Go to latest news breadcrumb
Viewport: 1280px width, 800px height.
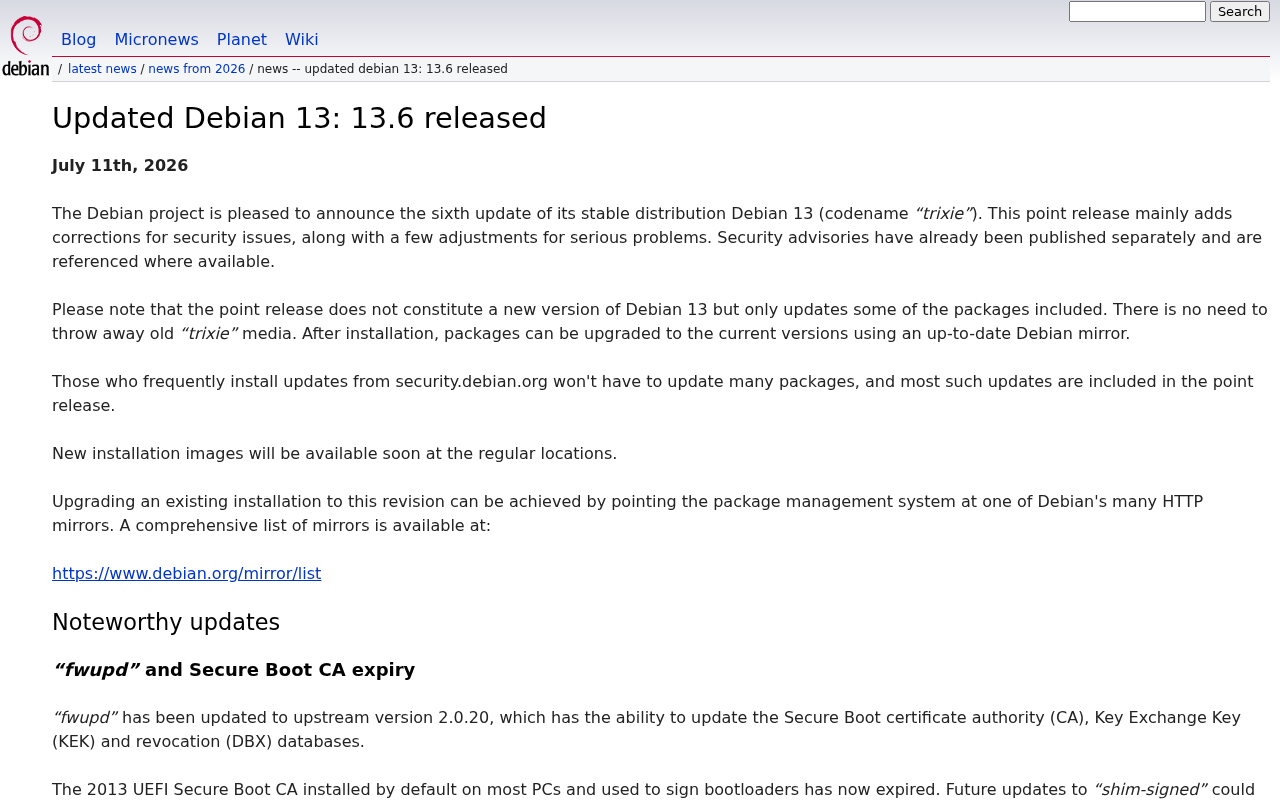(x=102, y=69)
